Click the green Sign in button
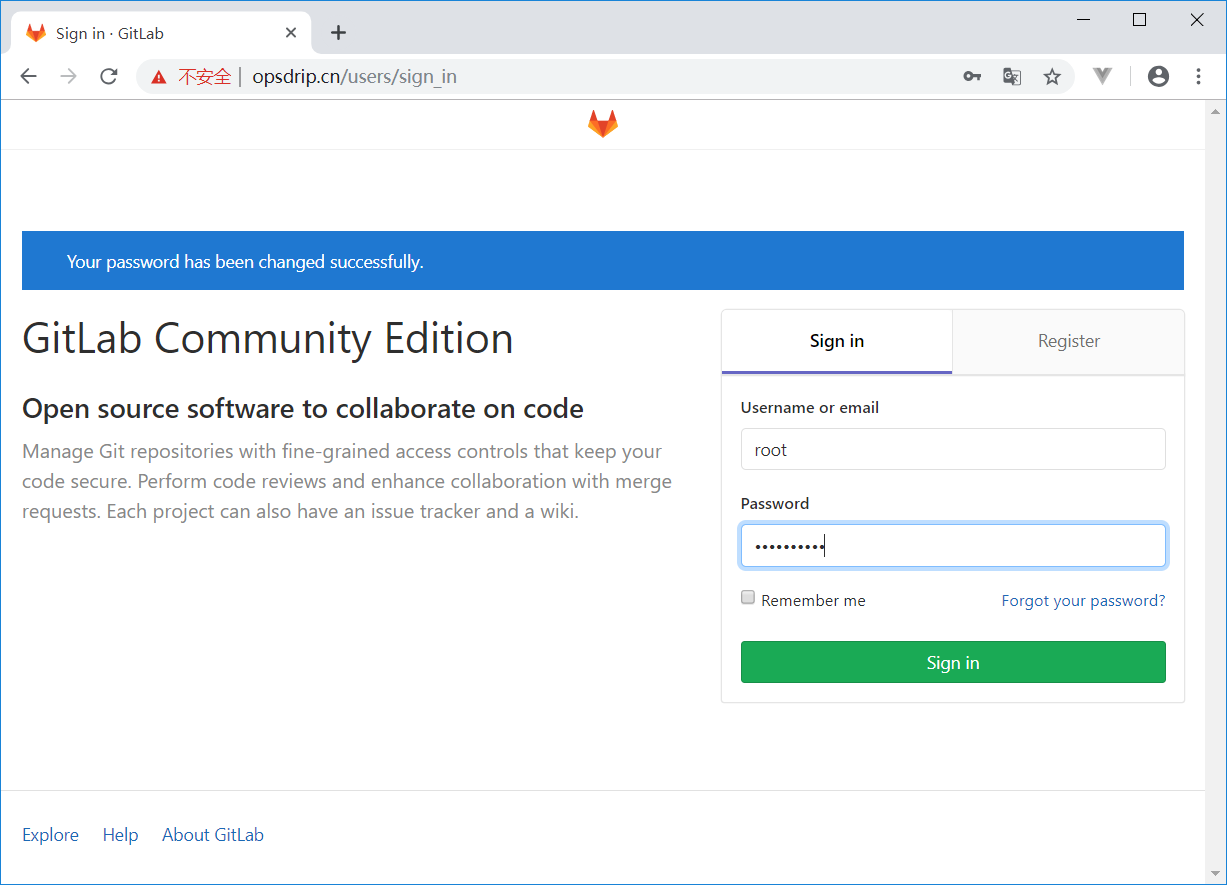Viewport: 1227px width, 885px height. (953, 662)
